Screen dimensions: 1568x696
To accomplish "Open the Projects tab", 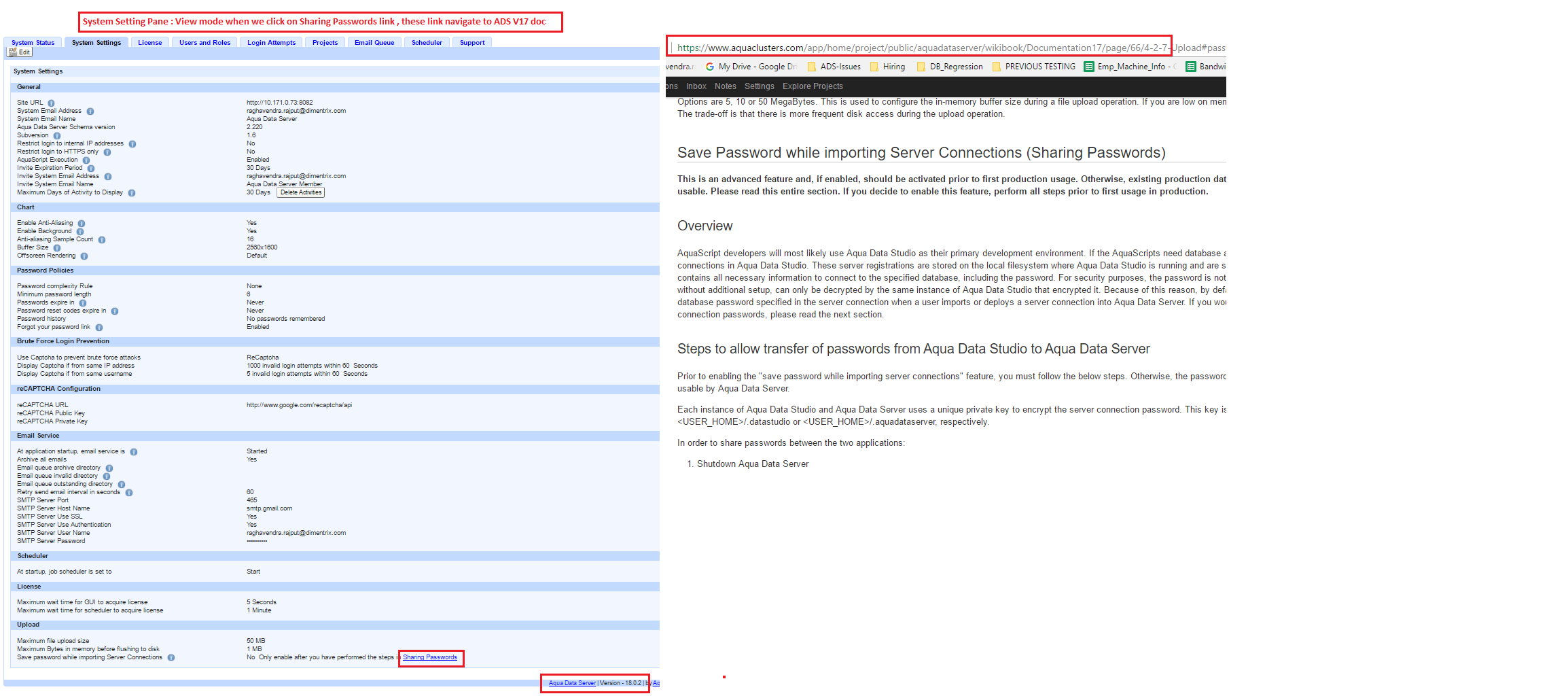I will click(325, 42).
